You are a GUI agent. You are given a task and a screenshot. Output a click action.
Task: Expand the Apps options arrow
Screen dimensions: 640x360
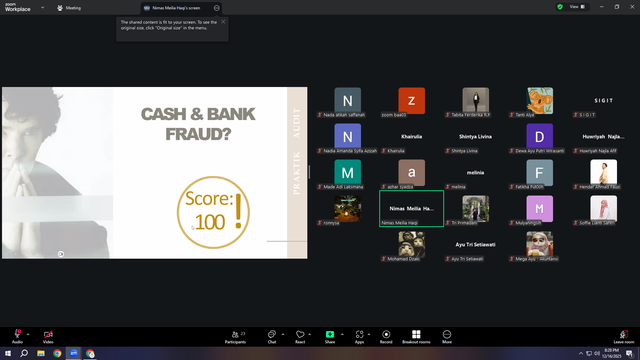click(369, 334)
